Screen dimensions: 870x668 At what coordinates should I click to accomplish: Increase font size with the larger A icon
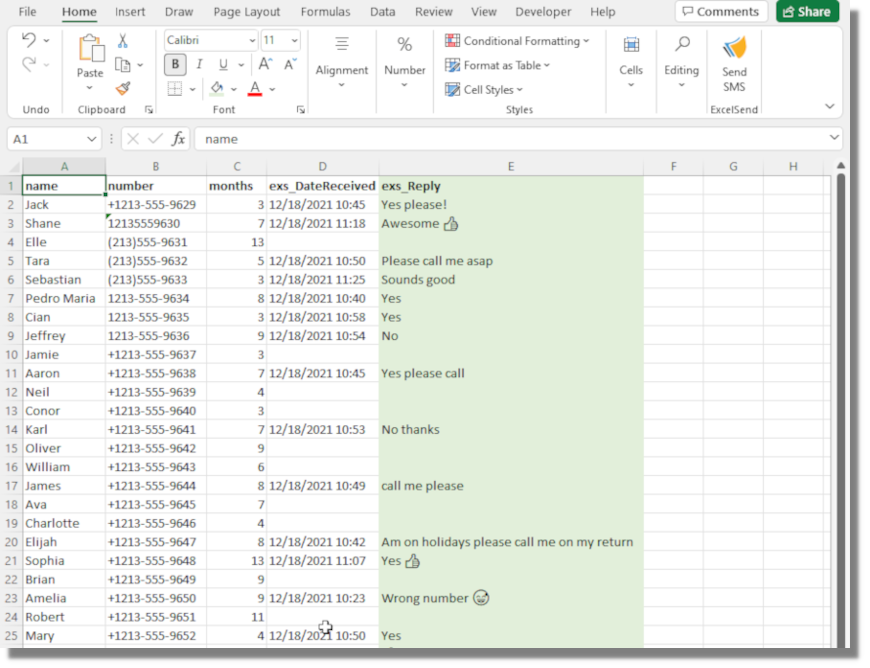coord(265,64)
